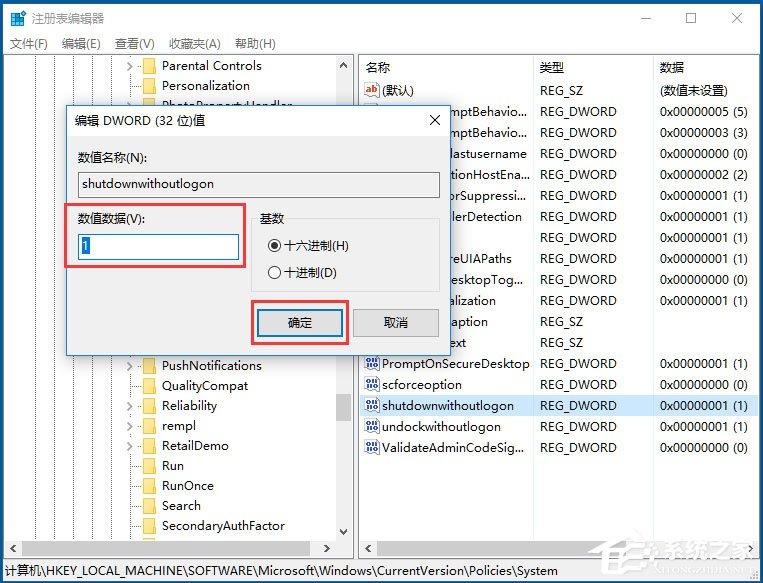Select the scforceoption value name

click(x=422, y=384)
